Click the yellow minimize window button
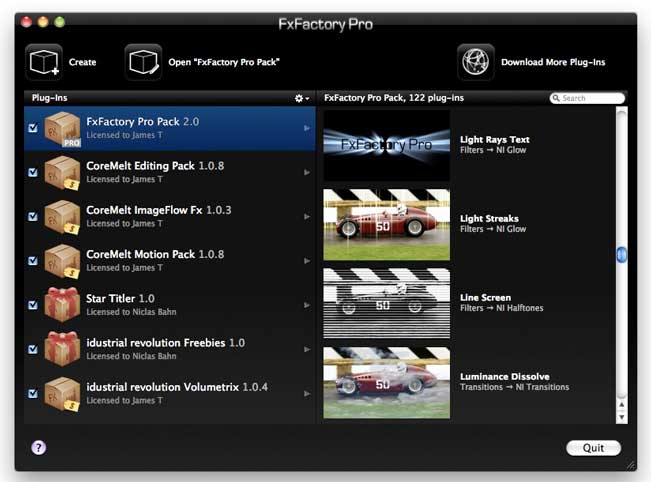 43,22
